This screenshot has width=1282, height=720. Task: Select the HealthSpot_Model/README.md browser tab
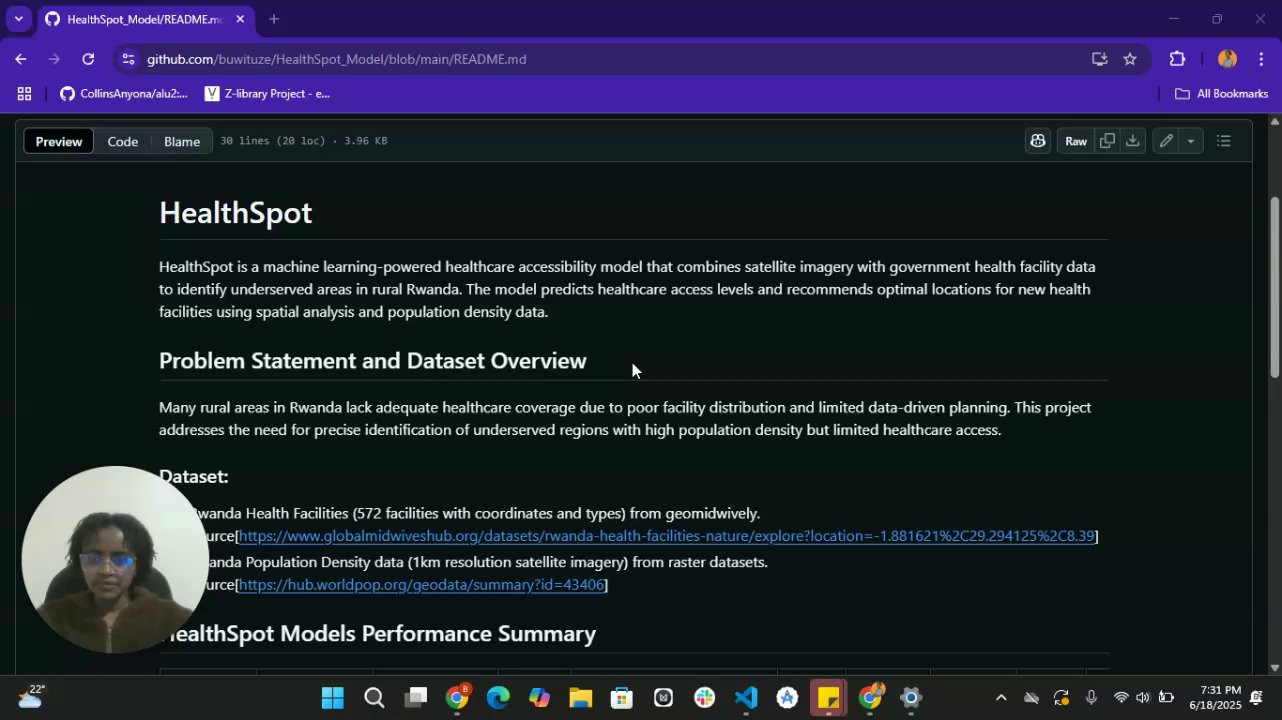[146, 20]
